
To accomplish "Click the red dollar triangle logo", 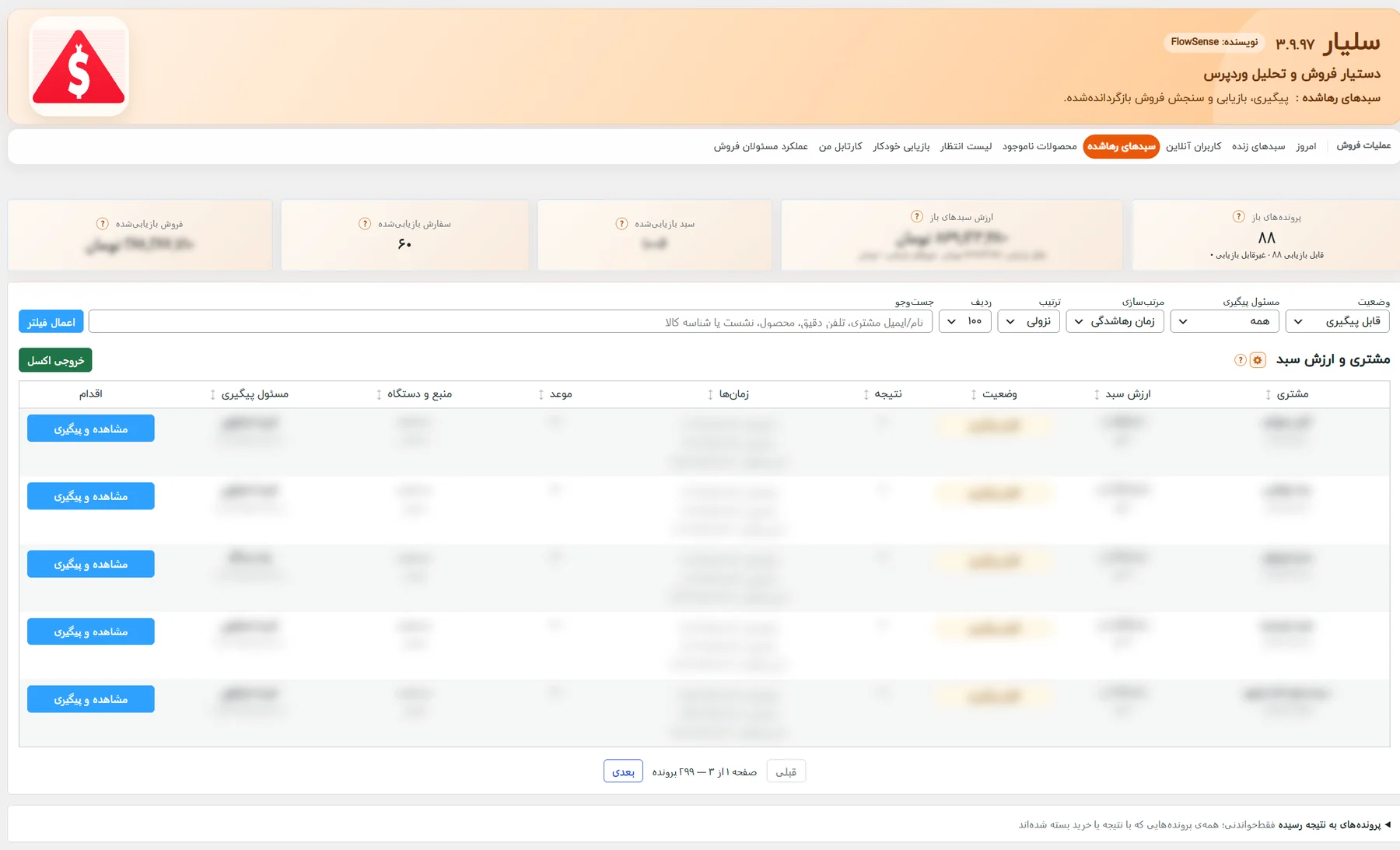I will [79, 67].
